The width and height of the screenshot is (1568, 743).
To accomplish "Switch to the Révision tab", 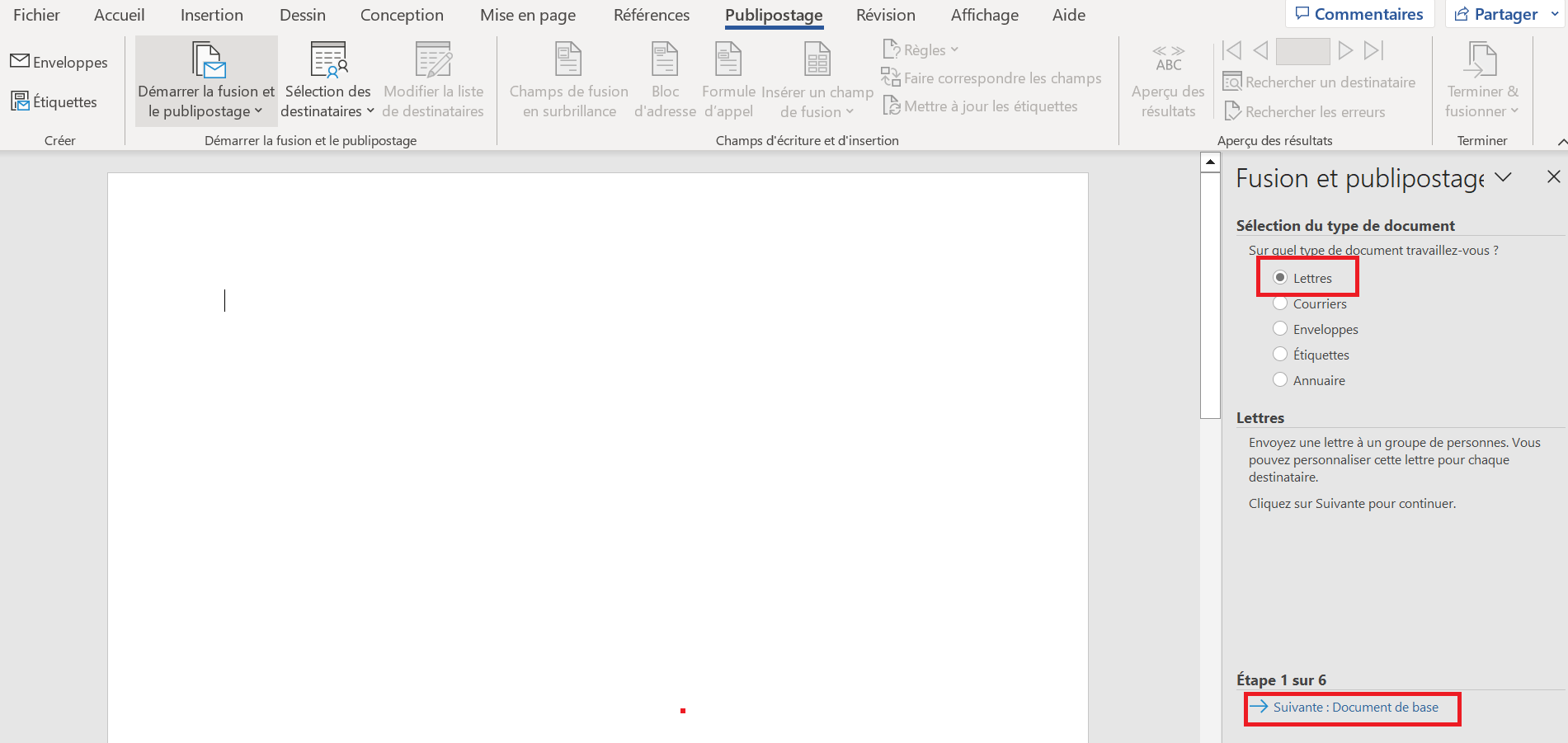I will pyautogui.click(x=885, y=15).
